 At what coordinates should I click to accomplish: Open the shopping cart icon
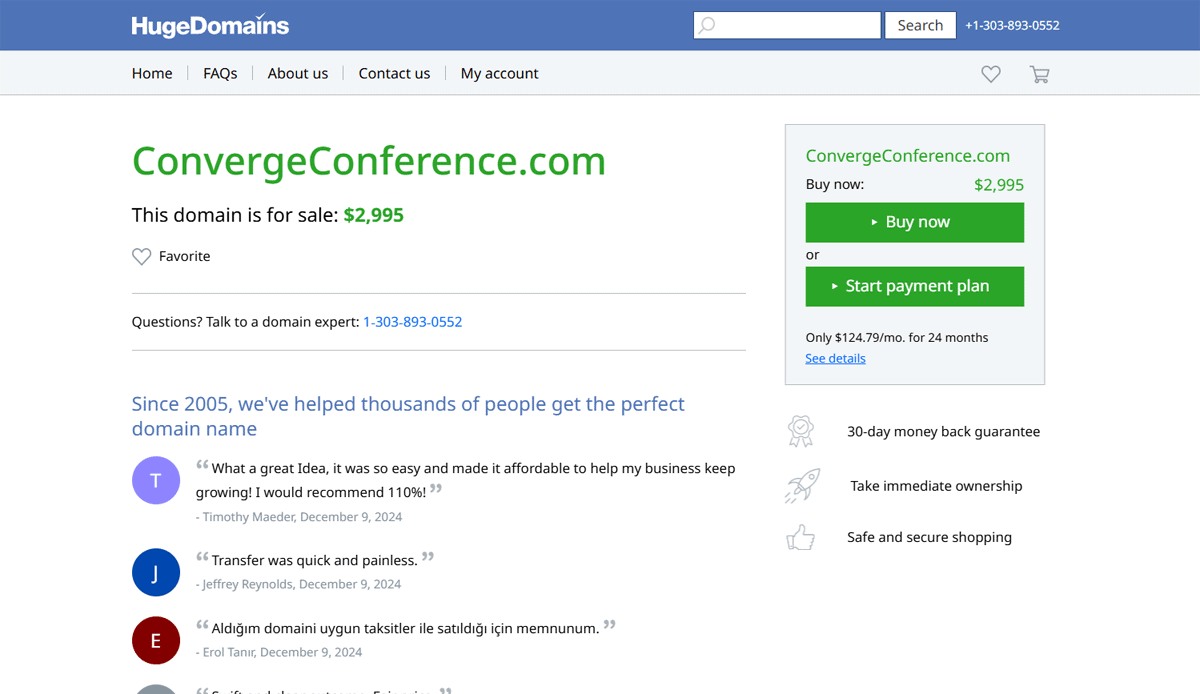1039,73
